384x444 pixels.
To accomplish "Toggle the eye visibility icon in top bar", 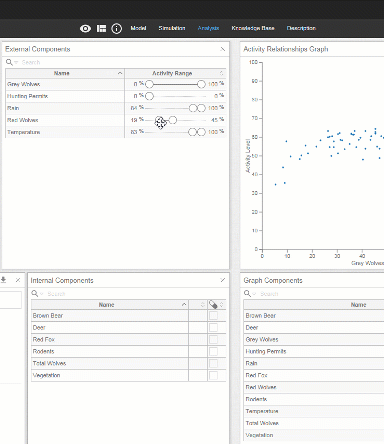I will (x=85, y=29).
